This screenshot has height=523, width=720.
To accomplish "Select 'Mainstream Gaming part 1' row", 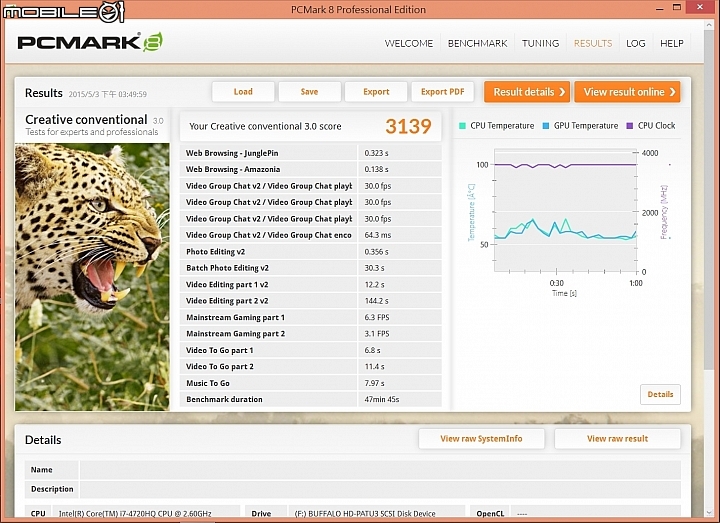I will 310,317.
